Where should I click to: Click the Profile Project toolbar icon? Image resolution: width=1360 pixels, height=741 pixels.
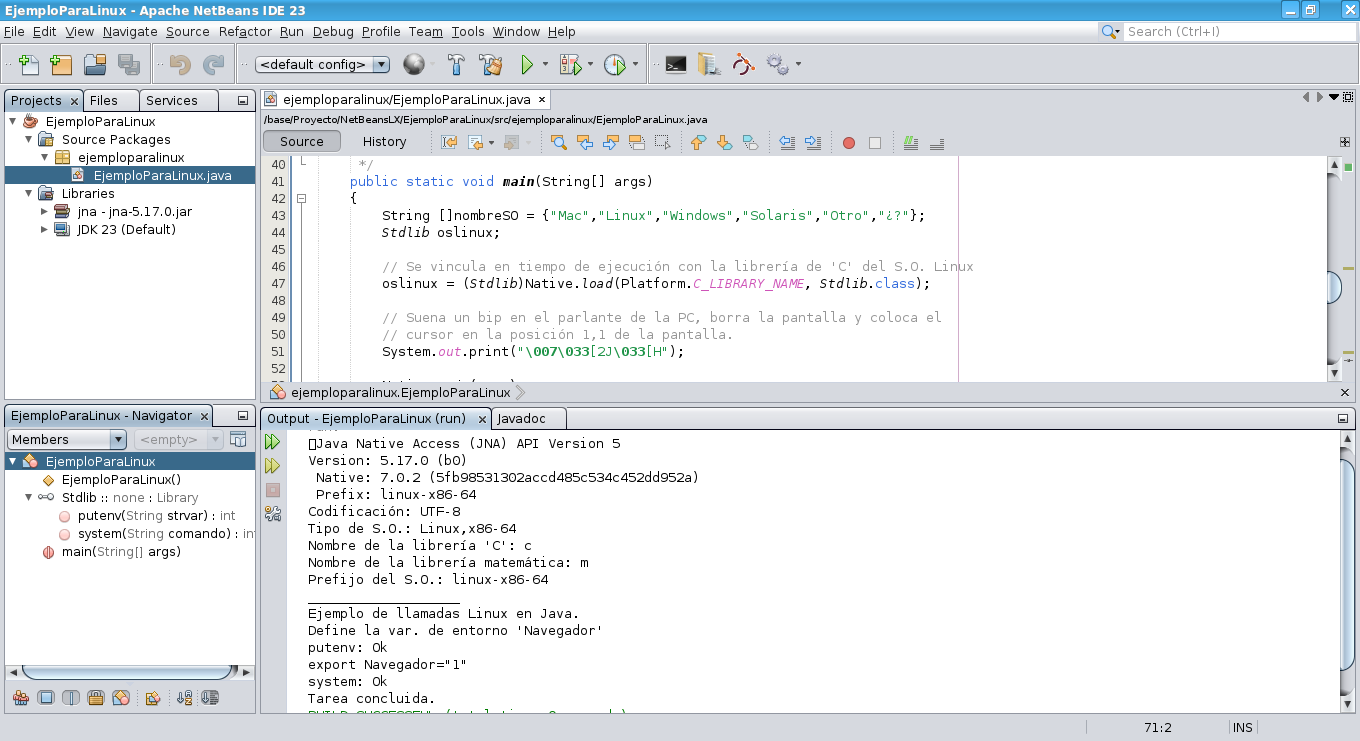point(614,65)
